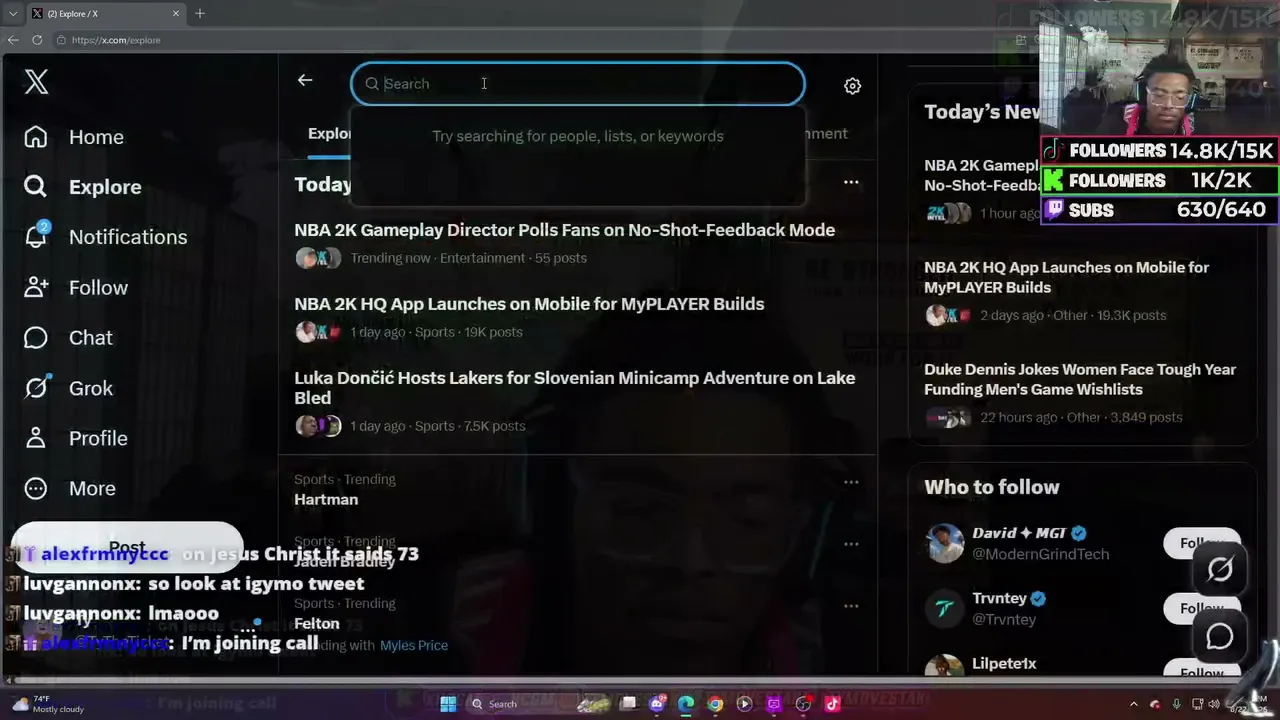Click the X logo in the sidebar
This screenshot has width=1280, height=720.
(x=36, y=82)
